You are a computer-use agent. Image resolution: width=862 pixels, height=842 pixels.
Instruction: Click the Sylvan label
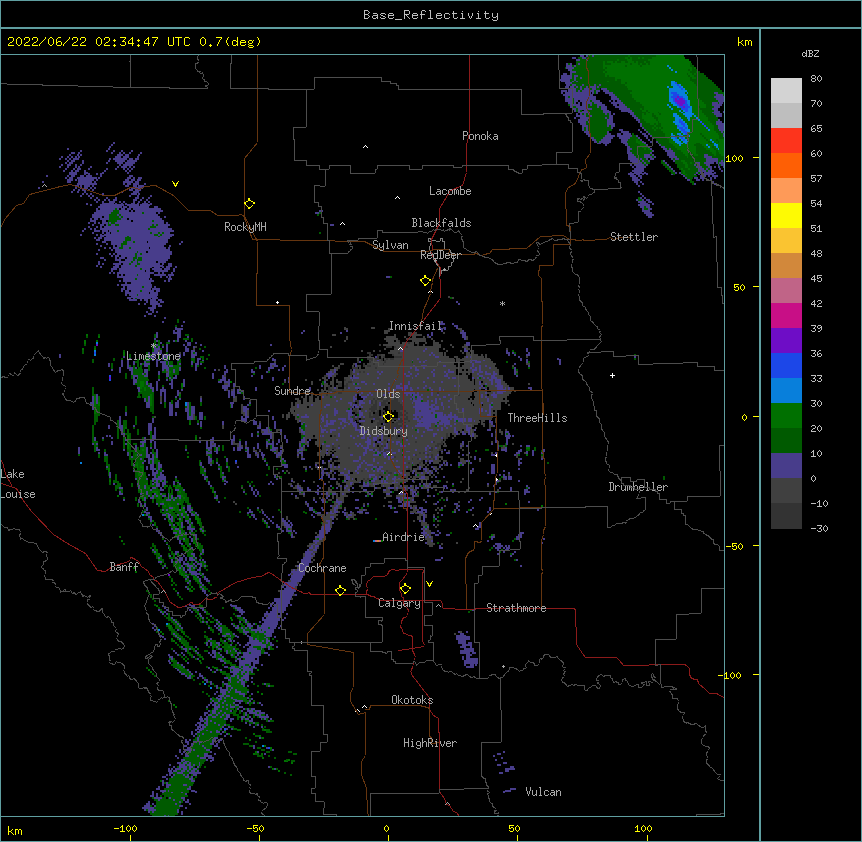tap(390, 245)
